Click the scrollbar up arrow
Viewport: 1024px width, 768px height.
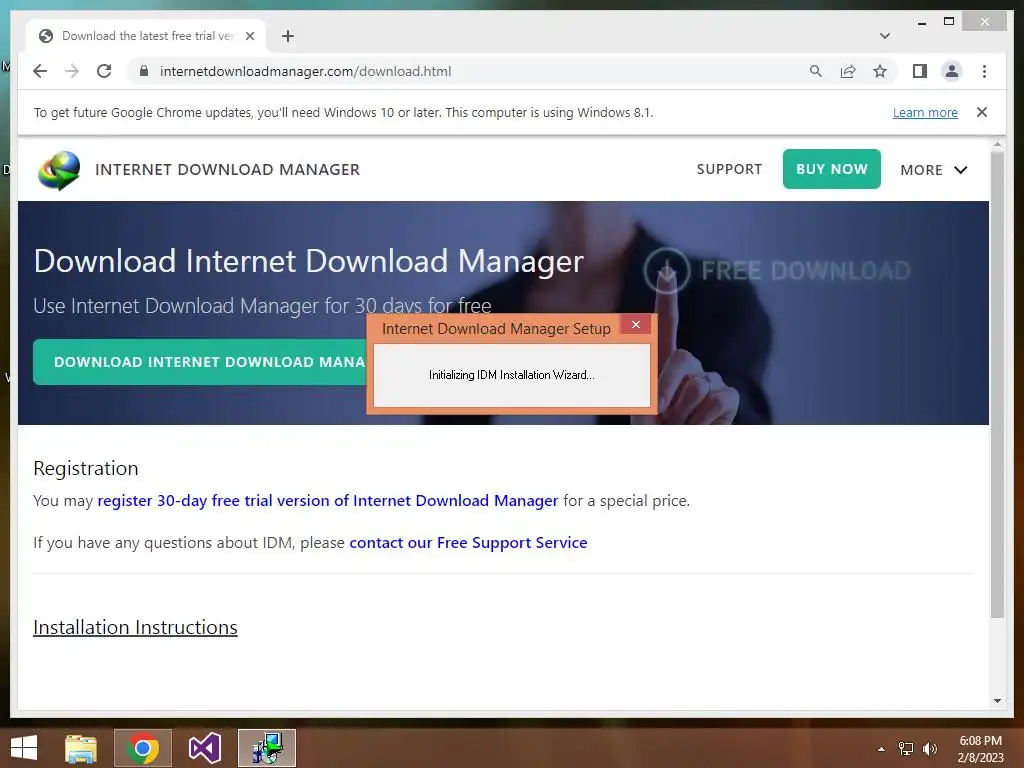[x=997, y=144]
